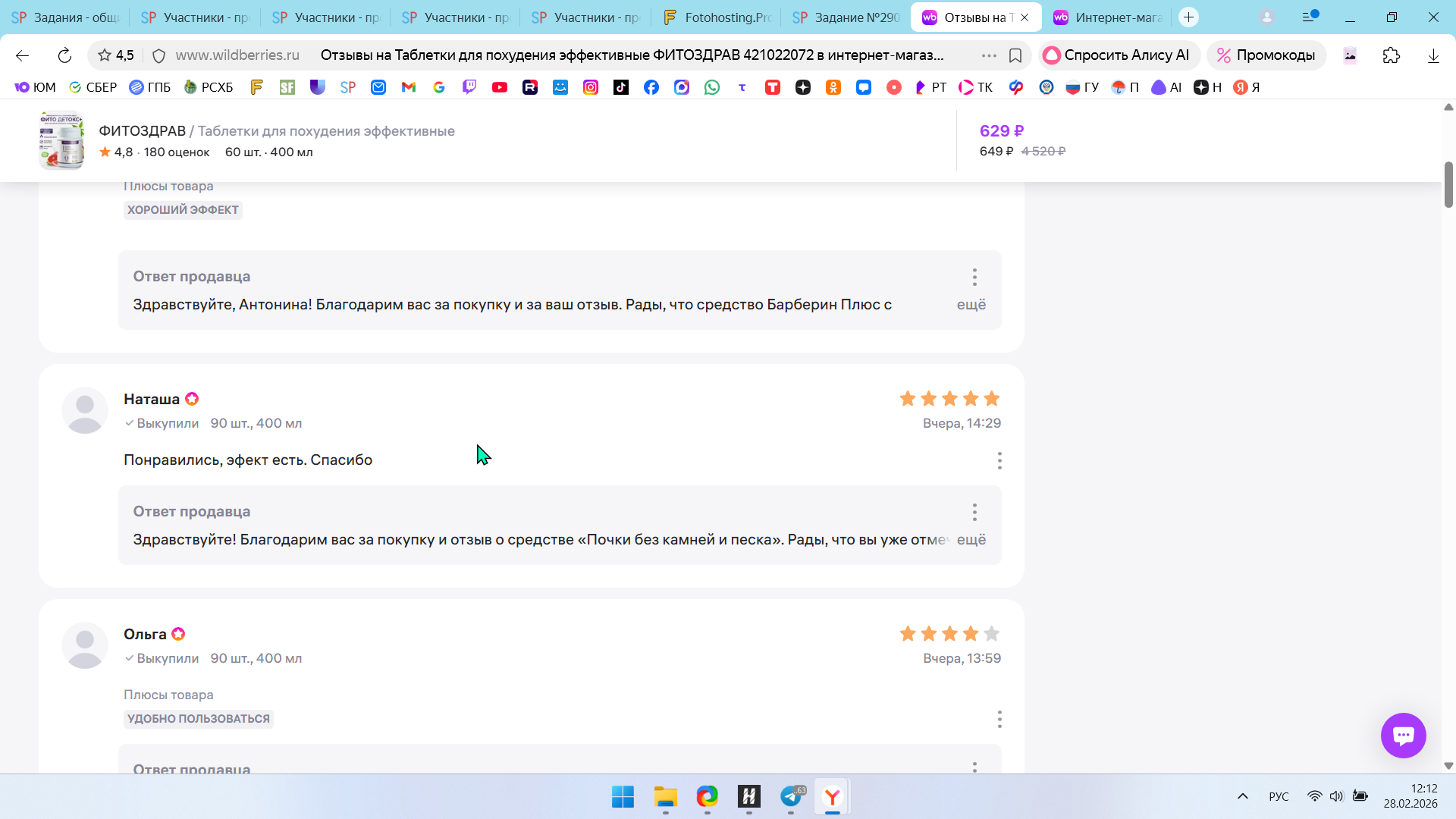Click the page reload icon
The width and height of the screenshot is (1456, 819).
point(64,55)
